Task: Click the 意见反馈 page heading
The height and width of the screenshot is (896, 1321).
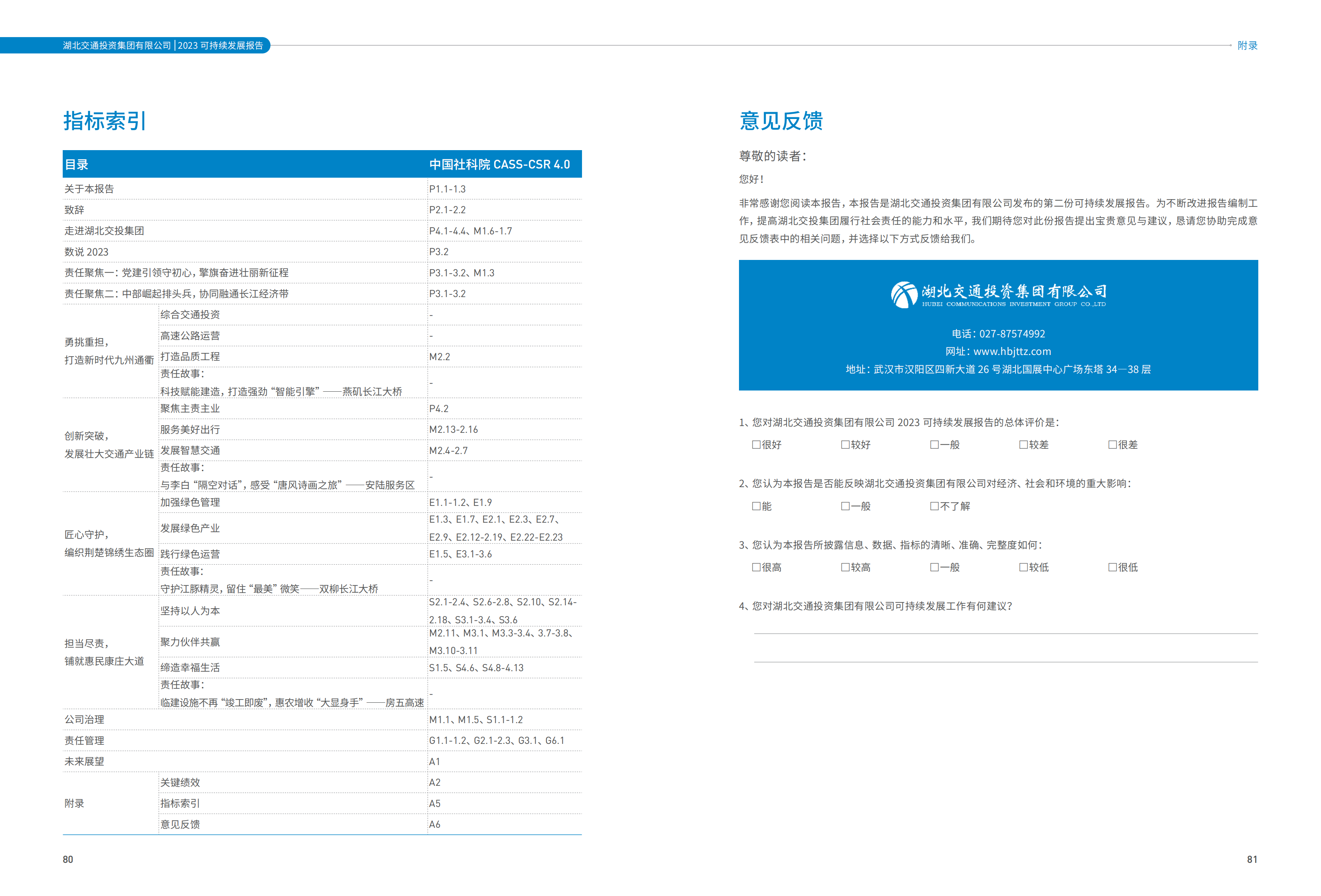Action: pyautogui.click(x=781, y=121)
